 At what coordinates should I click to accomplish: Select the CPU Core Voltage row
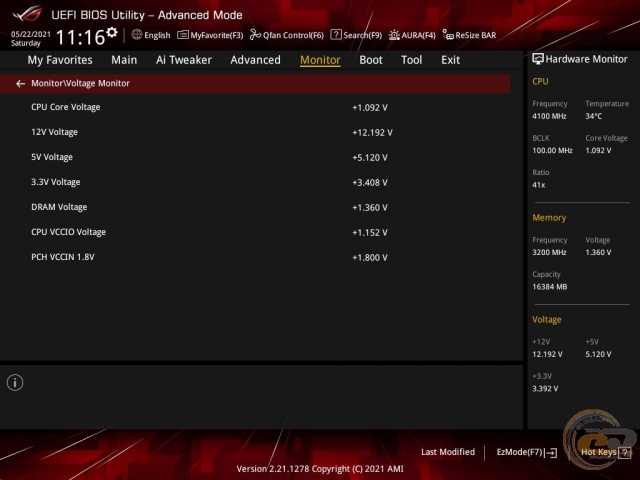click(x=255, y=107)
